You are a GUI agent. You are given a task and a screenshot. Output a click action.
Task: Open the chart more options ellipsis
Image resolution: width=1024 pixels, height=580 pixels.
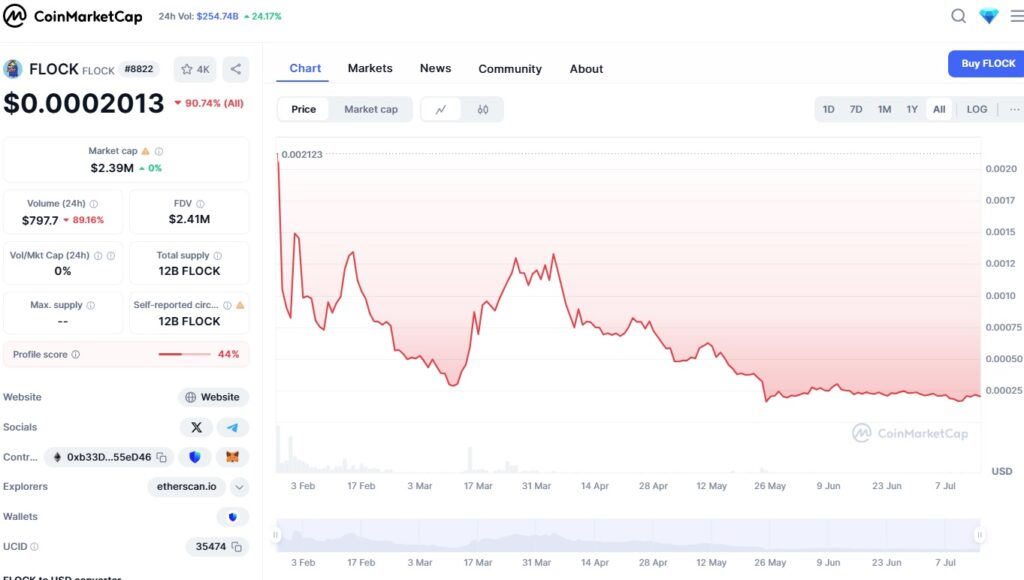point(1014,109)
